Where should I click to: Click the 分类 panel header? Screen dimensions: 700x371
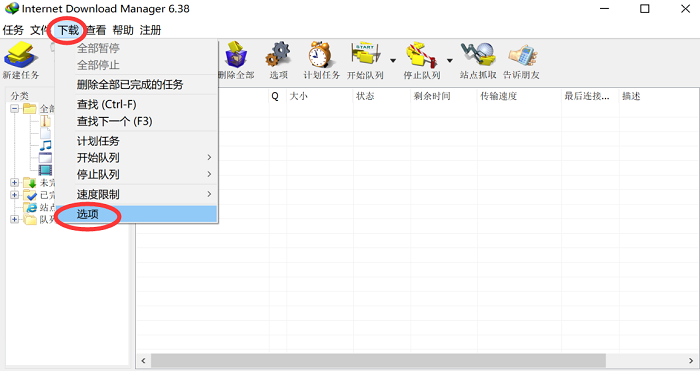20,96
